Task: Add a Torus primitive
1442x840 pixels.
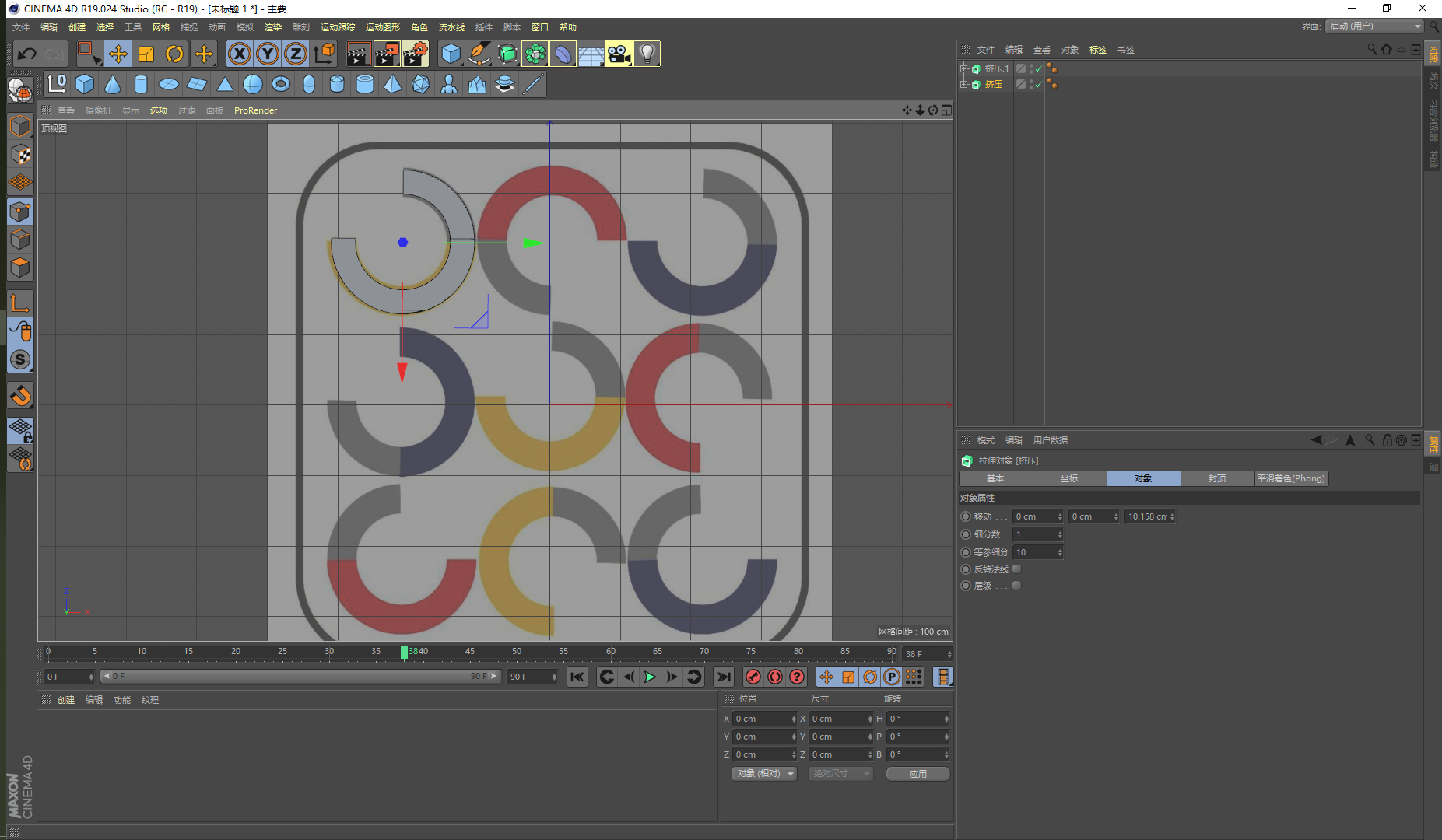Action: point(281,84)
